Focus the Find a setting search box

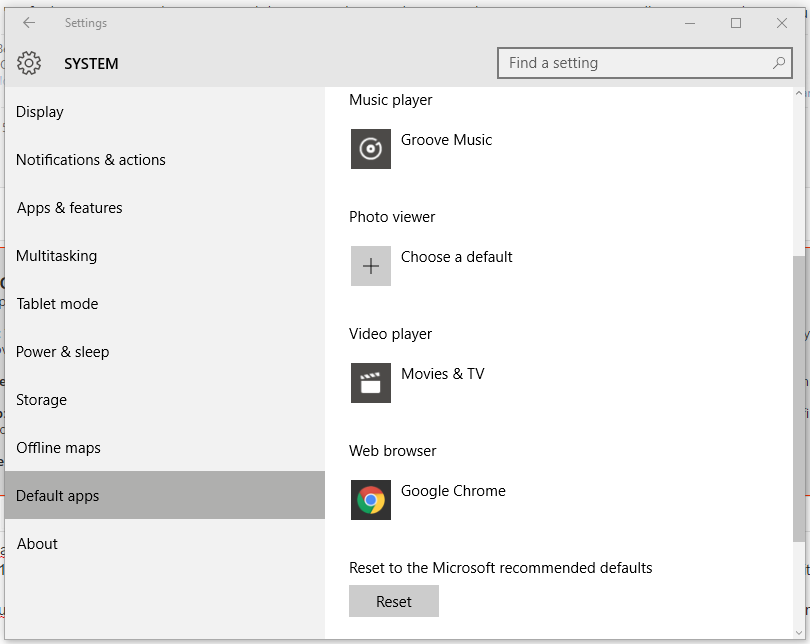click(645, 63)
